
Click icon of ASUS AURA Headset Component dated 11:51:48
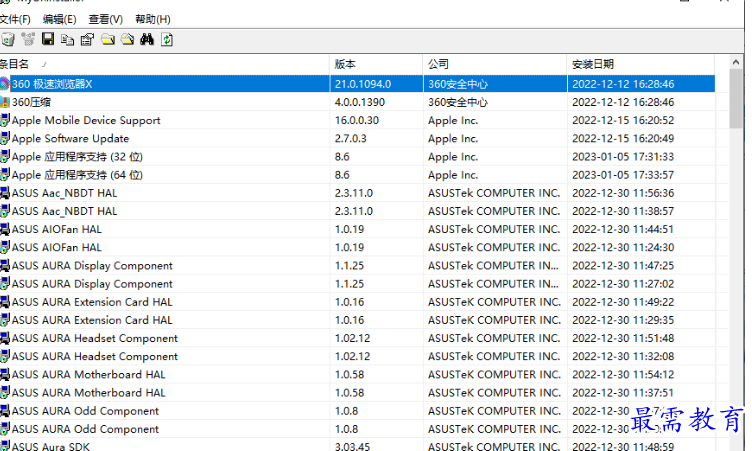click(x=4, y=338)
